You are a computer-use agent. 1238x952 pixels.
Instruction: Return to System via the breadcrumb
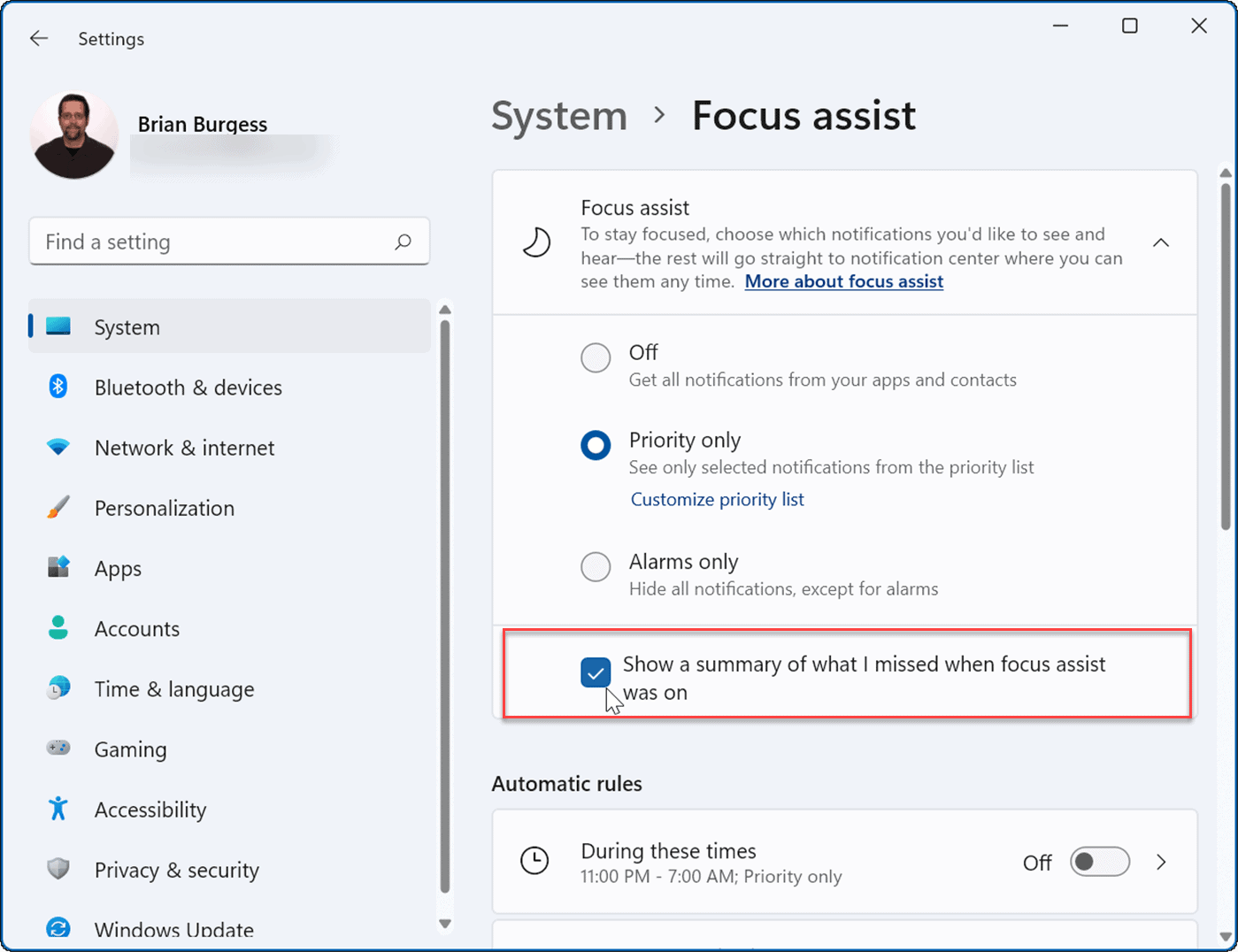(558, 116)
